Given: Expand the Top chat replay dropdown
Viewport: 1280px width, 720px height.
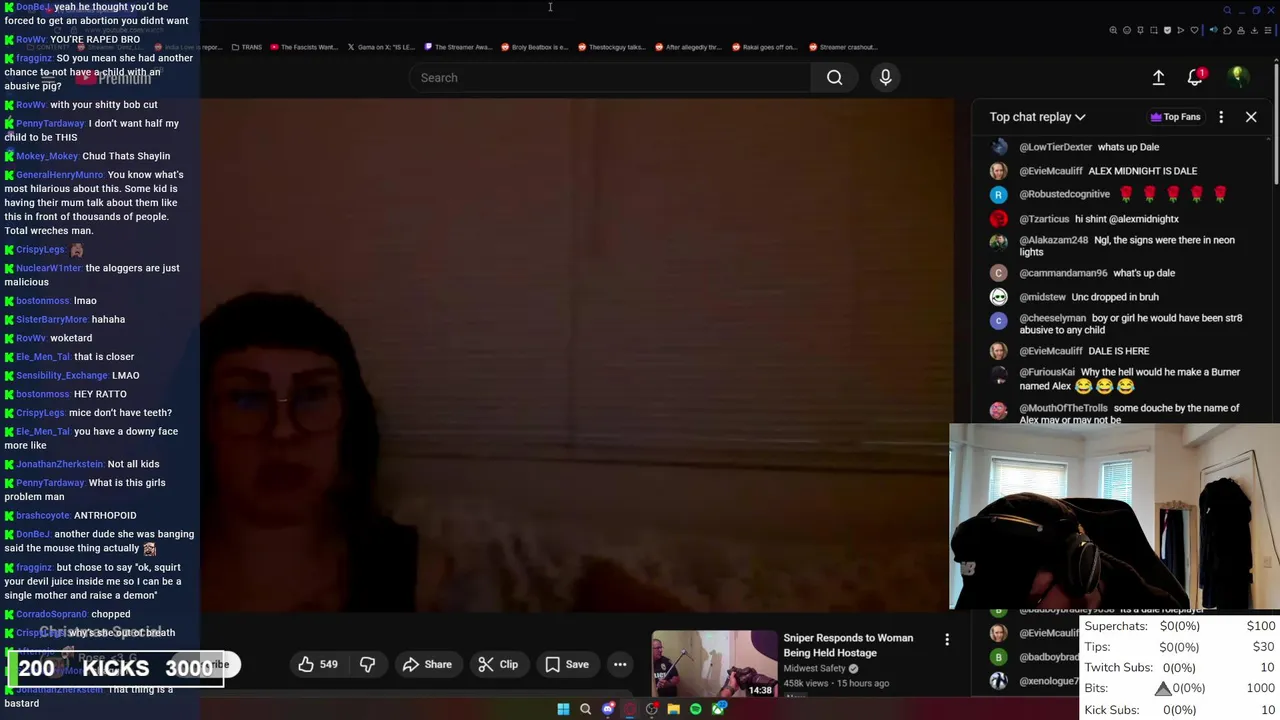Looking at the screenshot, I should (x=1037, y=117).
